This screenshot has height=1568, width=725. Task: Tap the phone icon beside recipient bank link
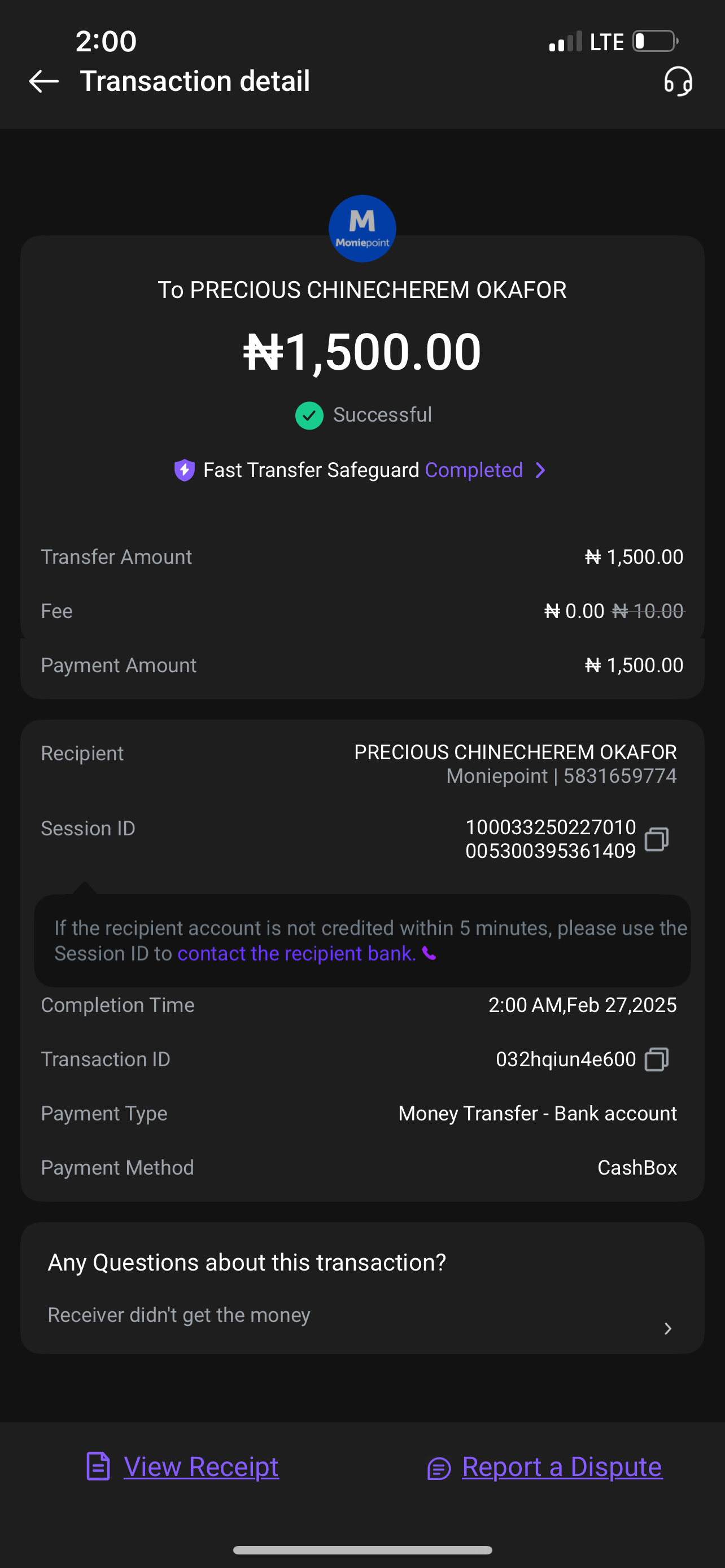(429, 953)
